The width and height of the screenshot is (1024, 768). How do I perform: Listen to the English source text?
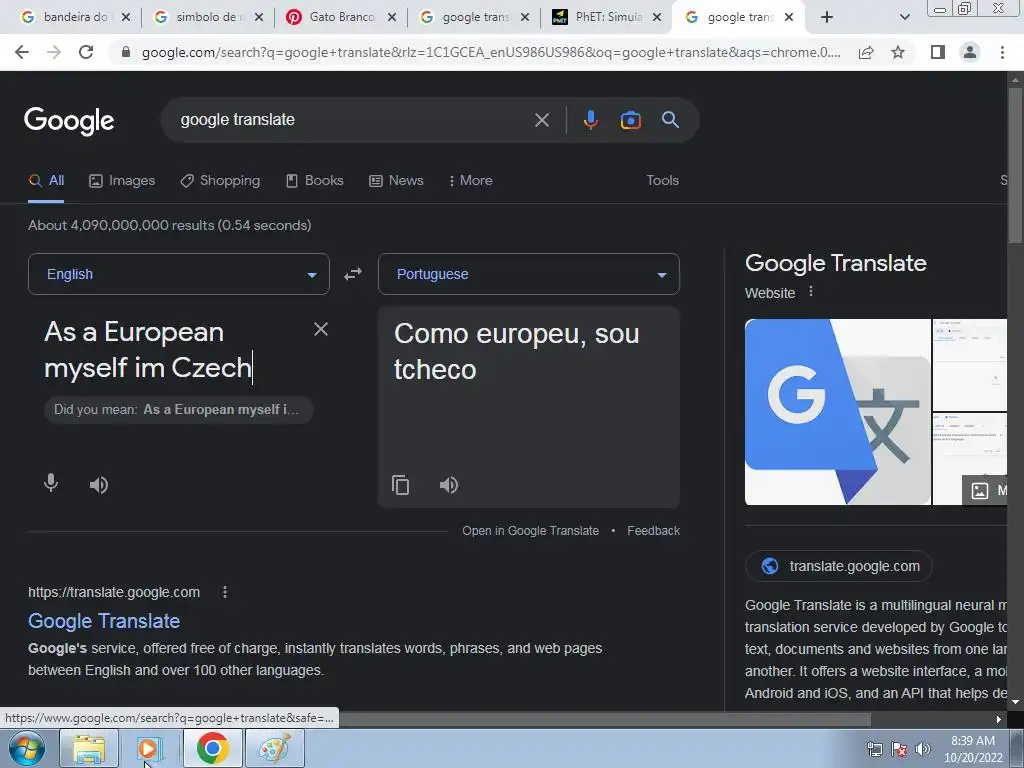(99, 485)
